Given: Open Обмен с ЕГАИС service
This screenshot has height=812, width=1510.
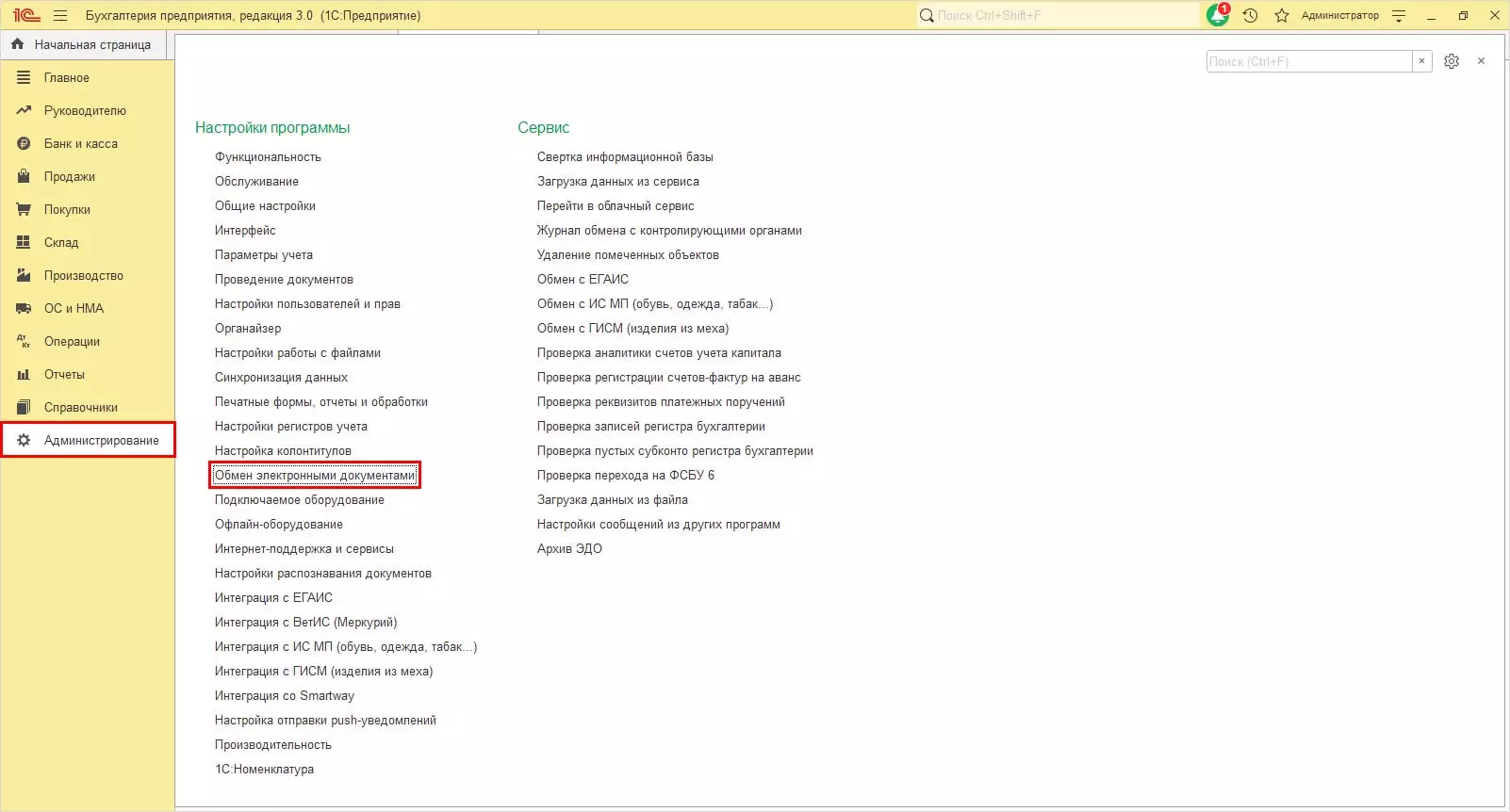Looking at the screenshot, I should 583,279.
